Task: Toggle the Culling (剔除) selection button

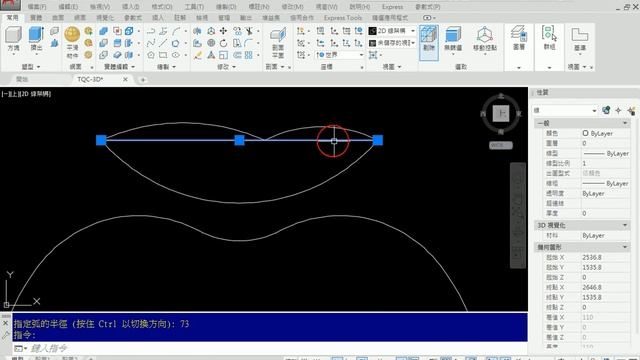Action: (429, 42)
